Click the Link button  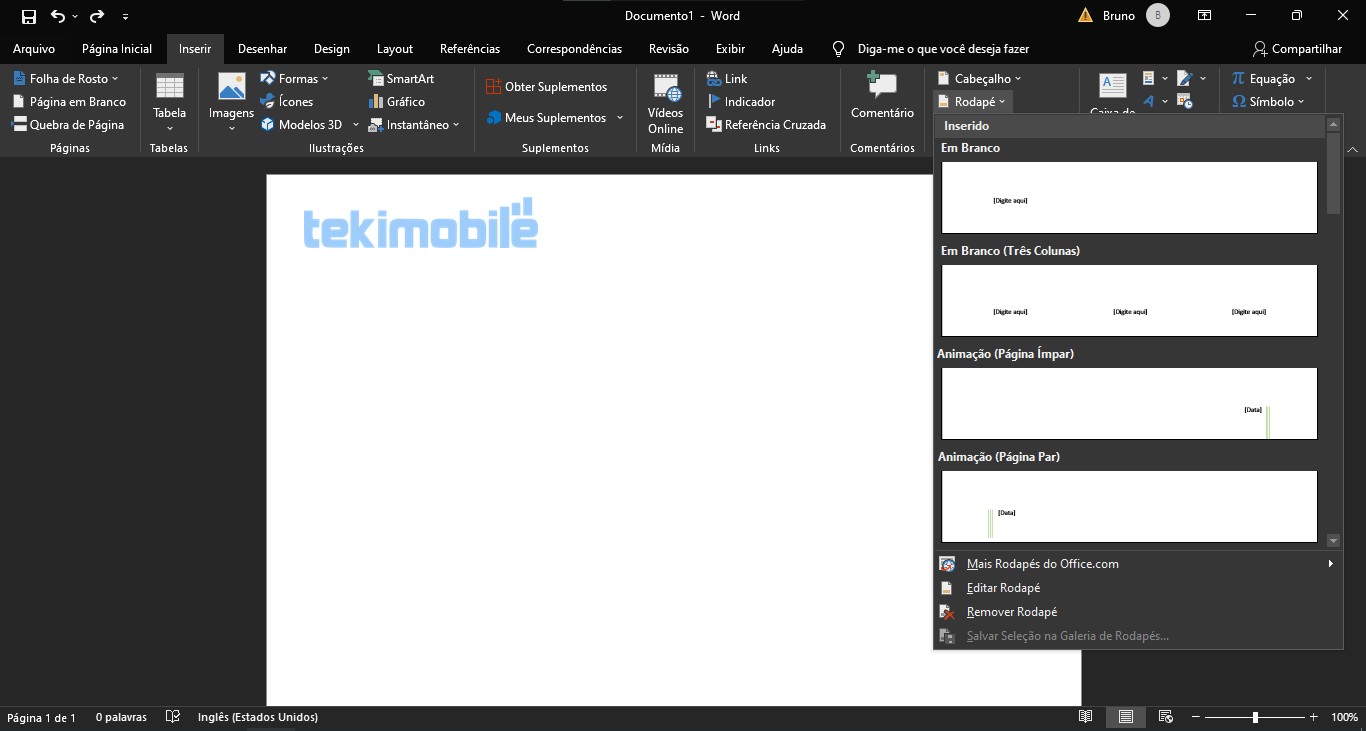(x=727, y=78)
